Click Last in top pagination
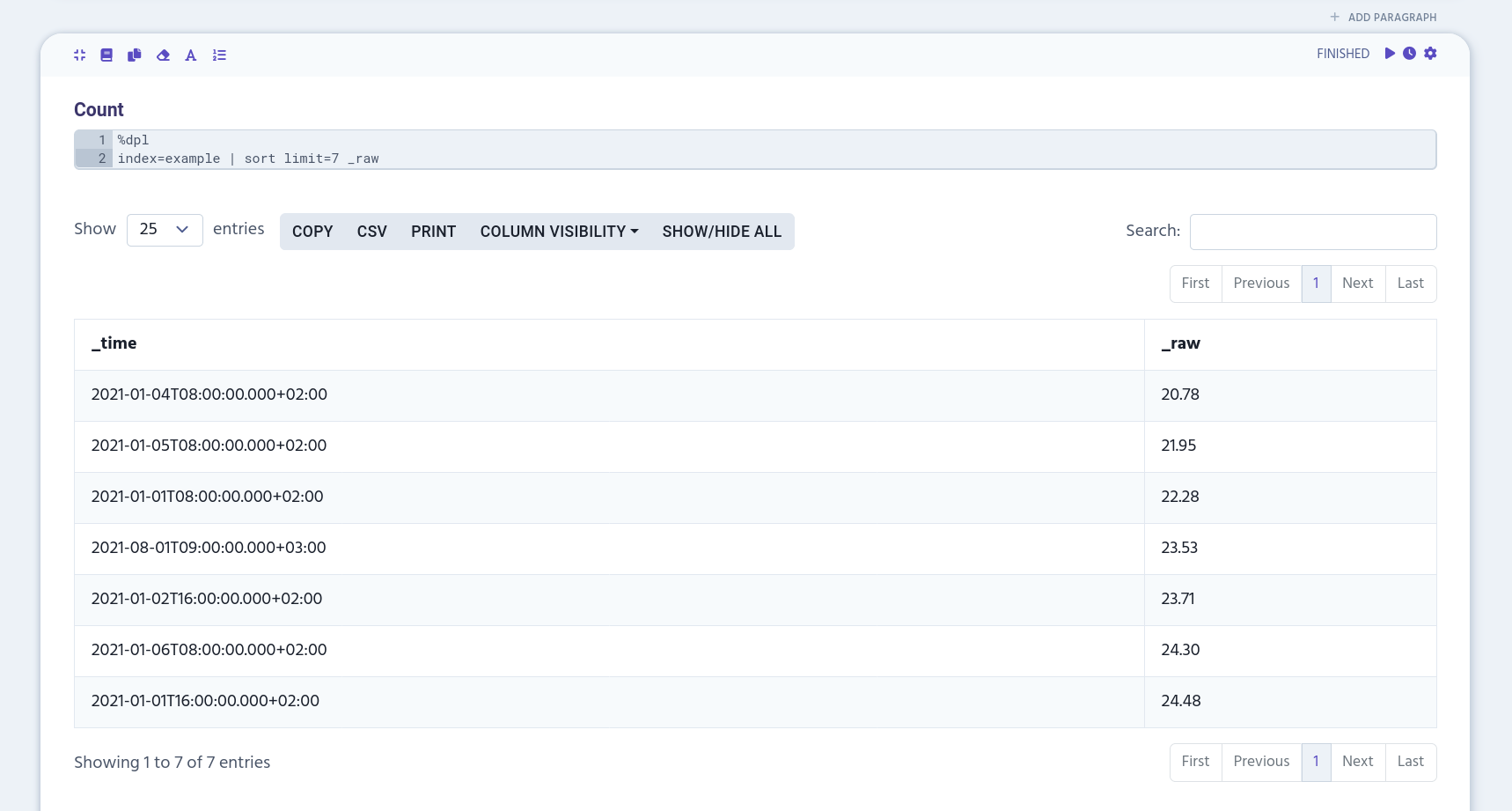The width and height of the screenshot is (1512, 811). click(1411, 284)
